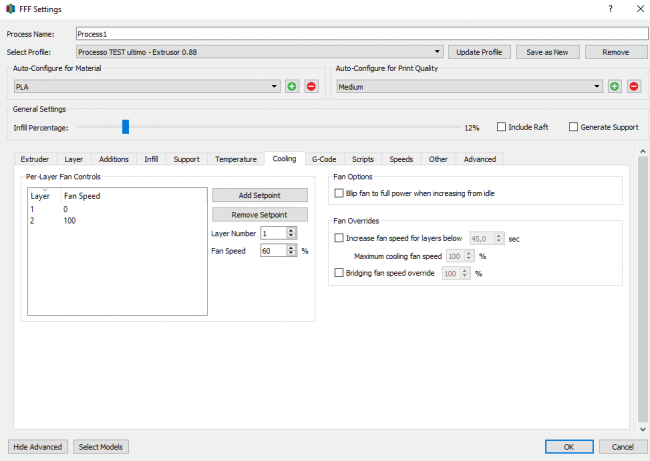Open the Medium print quality dropdown

point(597,87)
